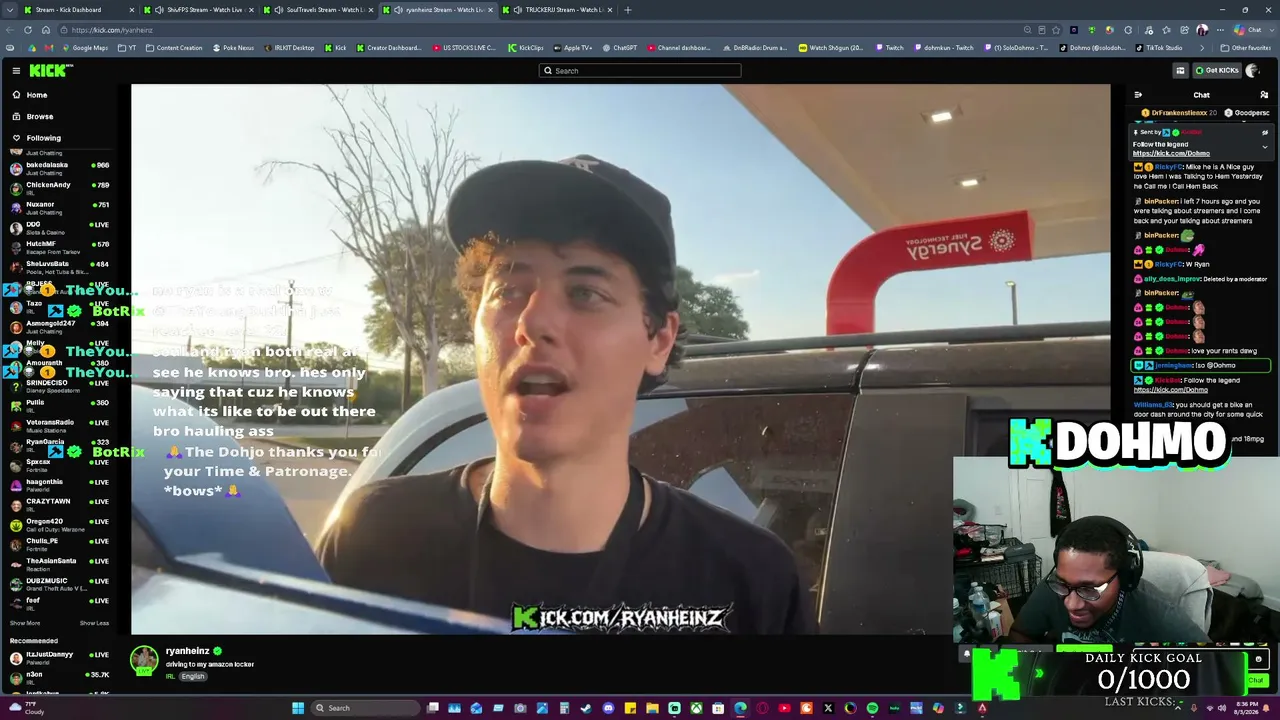
Task: Open the VeteransRadio channel in sidebar
Action: click(x=60, y=425)
